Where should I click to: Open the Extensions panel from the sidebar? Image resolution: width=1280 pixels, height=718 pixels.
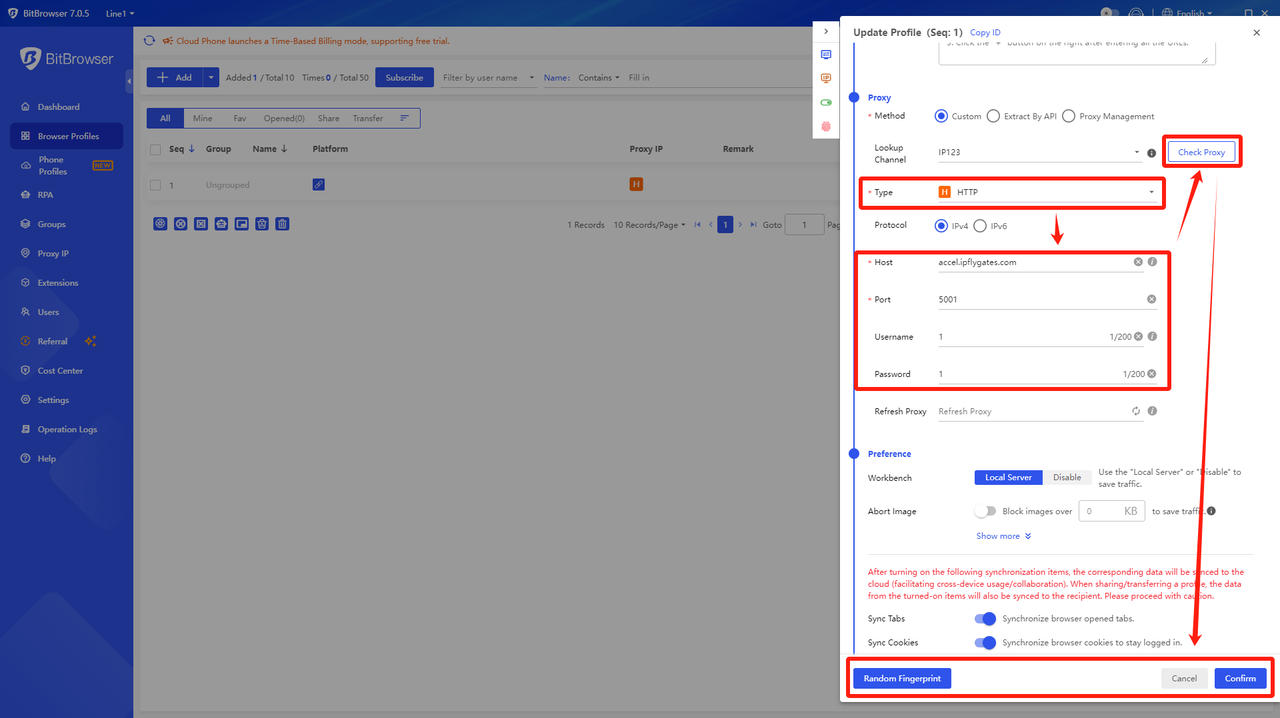click(x=60, y=282)
